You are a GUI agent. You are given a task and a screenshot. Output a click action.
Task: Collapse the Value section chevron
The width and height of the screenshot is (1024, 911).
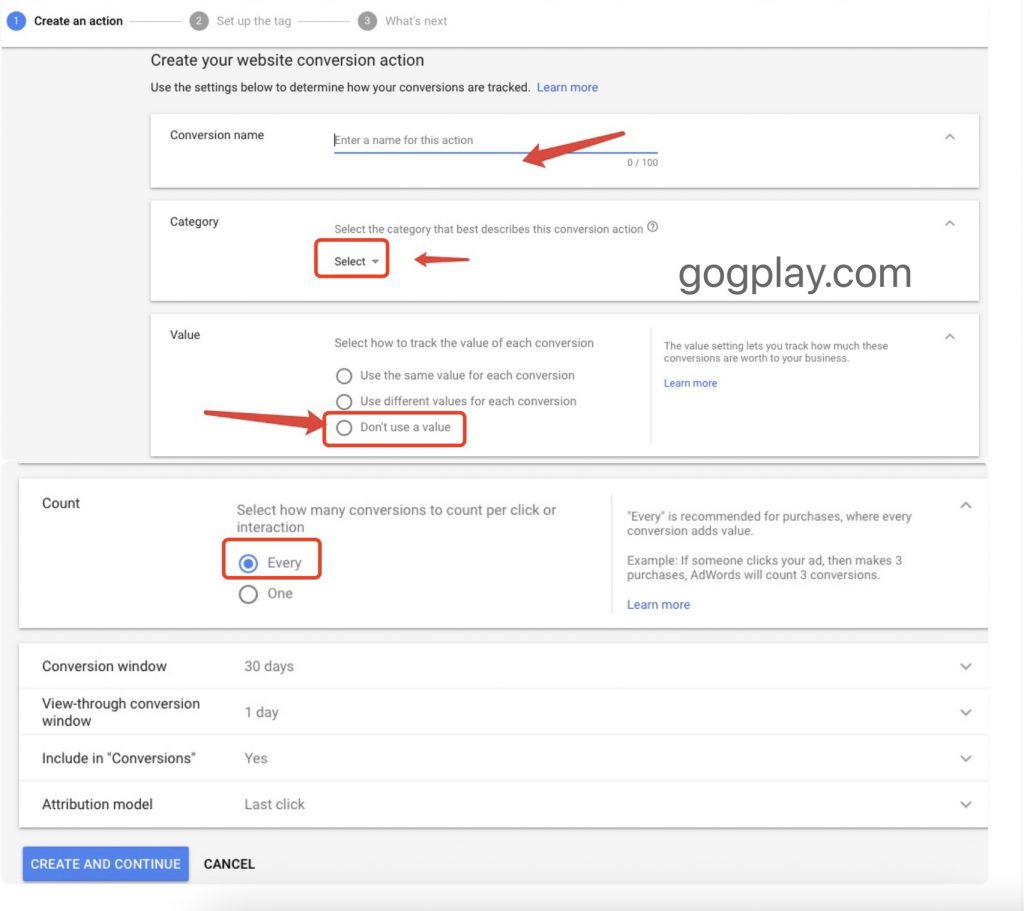(x=950, y=336)
